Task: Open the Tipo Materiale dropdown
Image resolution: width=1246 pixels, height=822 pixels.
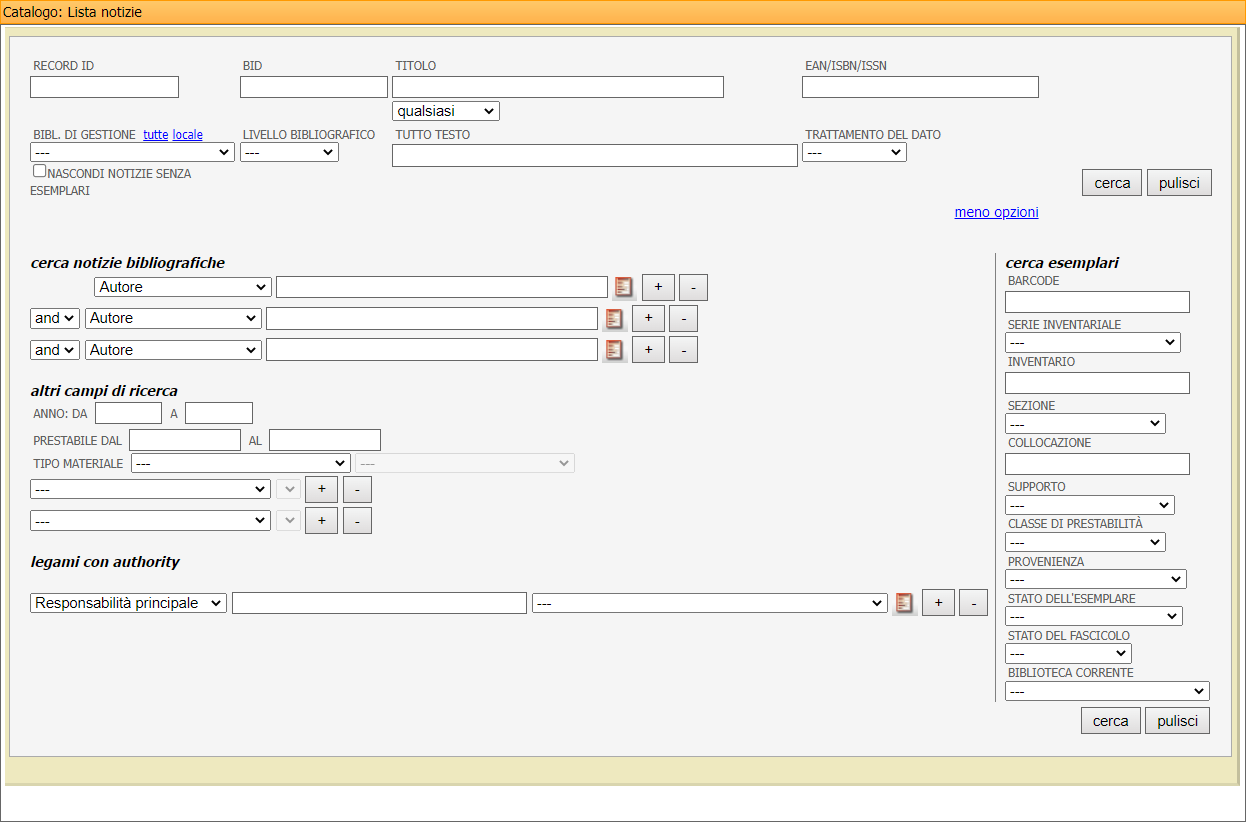Action: [240, 463]
